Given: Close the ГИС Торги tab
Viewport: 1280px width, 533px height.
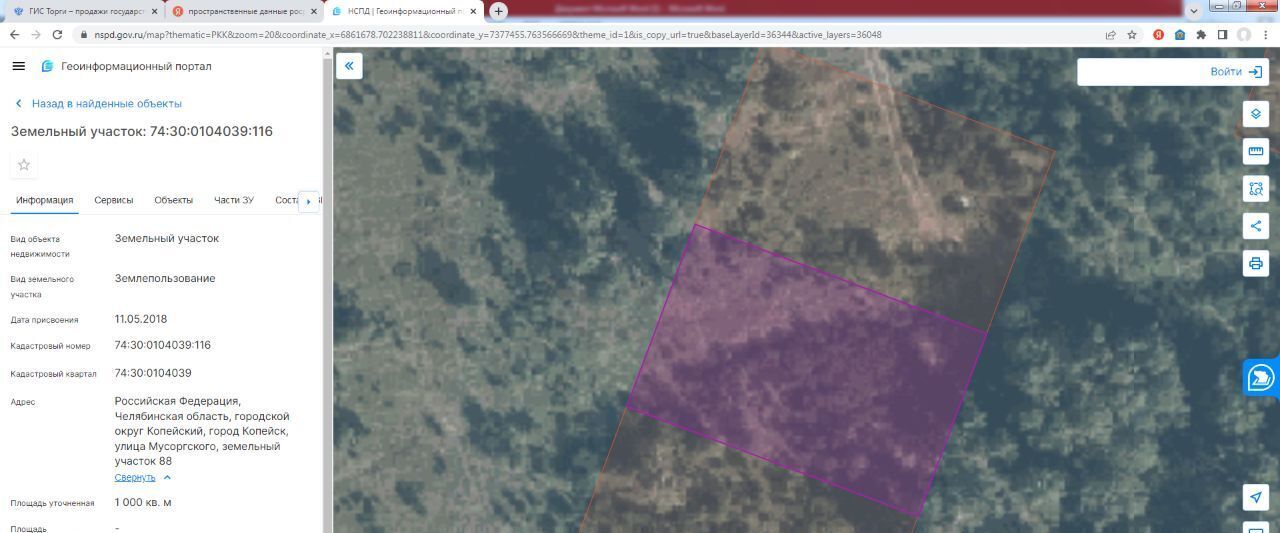Looking at the screenshot, I should coord(155,11).
